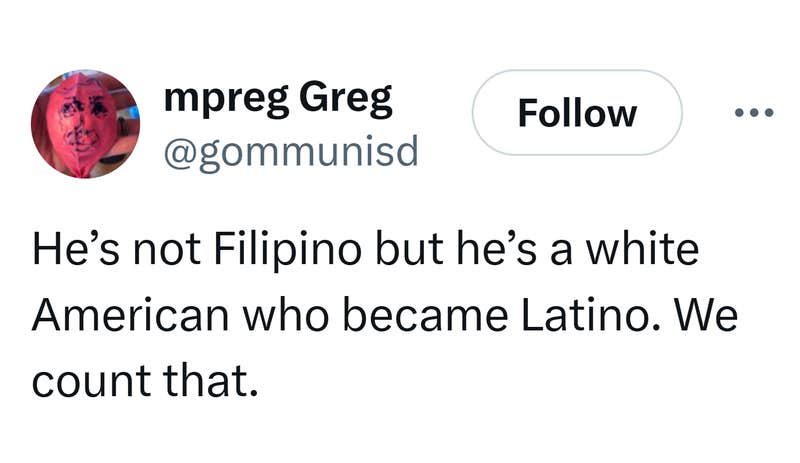Open the three-dot more options menu
This screenshot has height=463, width=800.
tap(753, 113)
